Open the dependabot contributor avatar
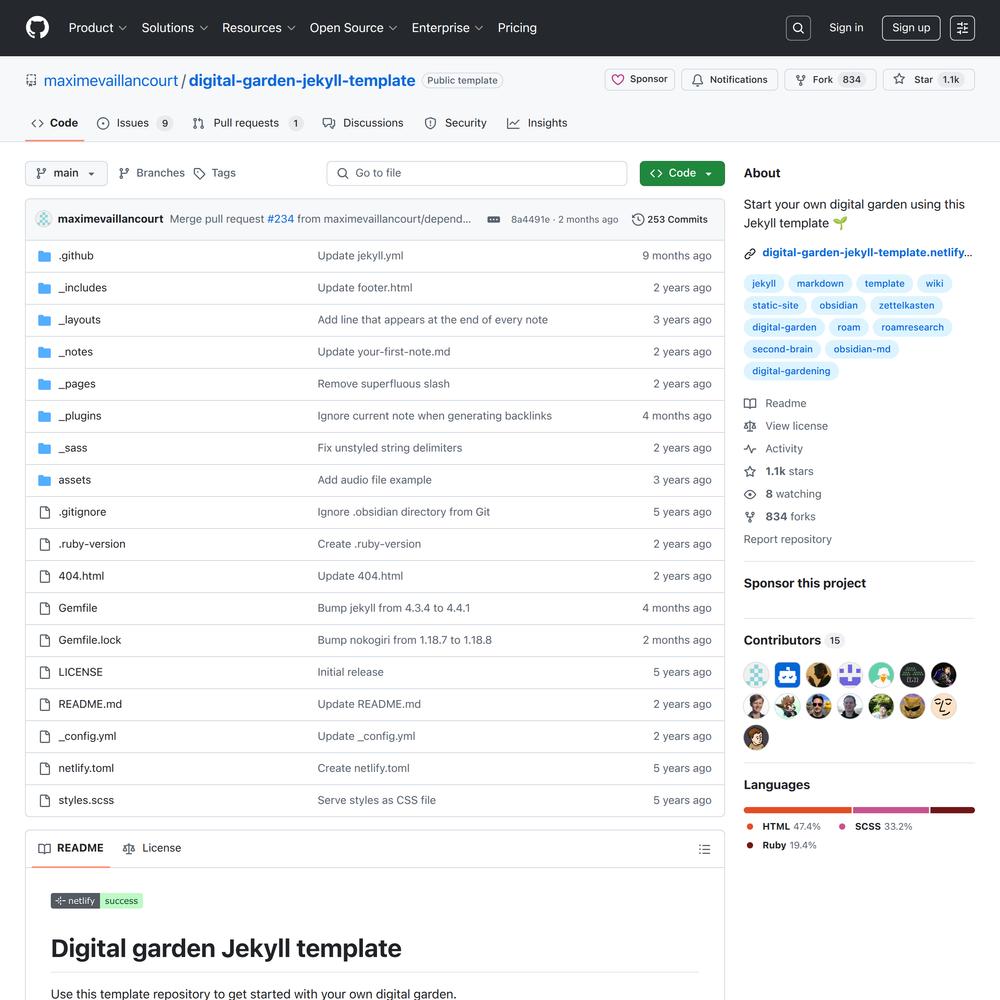The image size is (1000, 1000). click(787, 675)
